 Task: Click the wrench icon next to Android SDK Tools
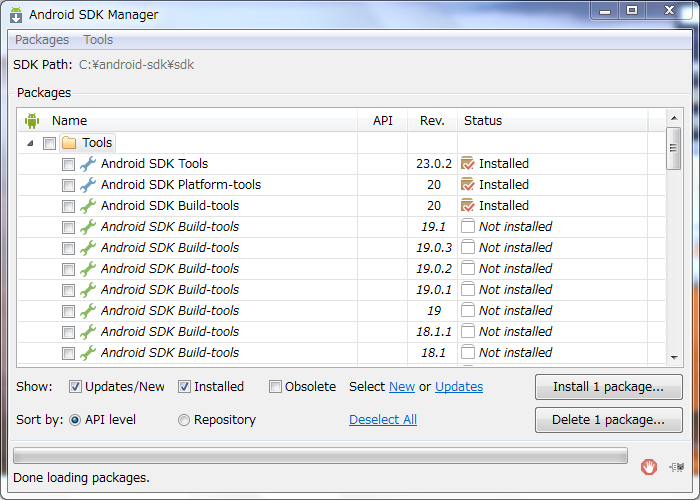coord(88,164)
